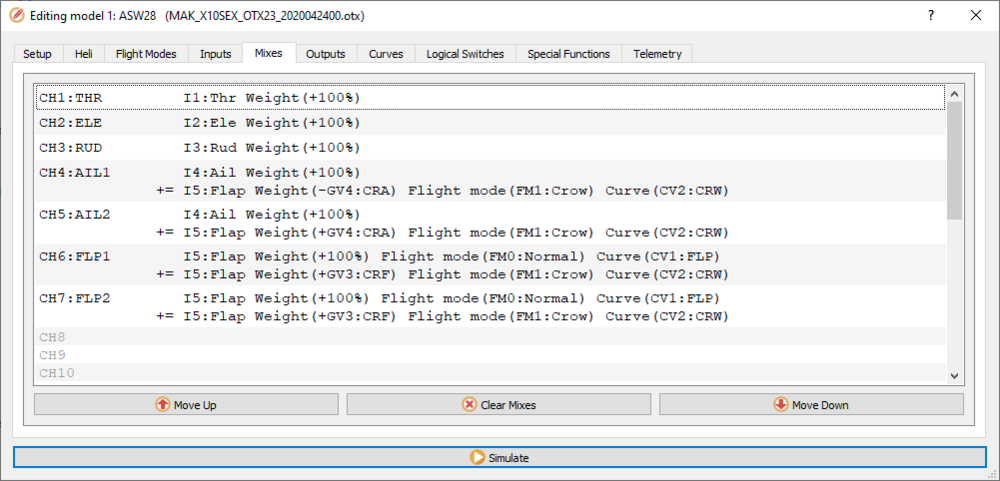Click the Move Down button
This screenshot has width=1000, height=481.
point(811,404)
